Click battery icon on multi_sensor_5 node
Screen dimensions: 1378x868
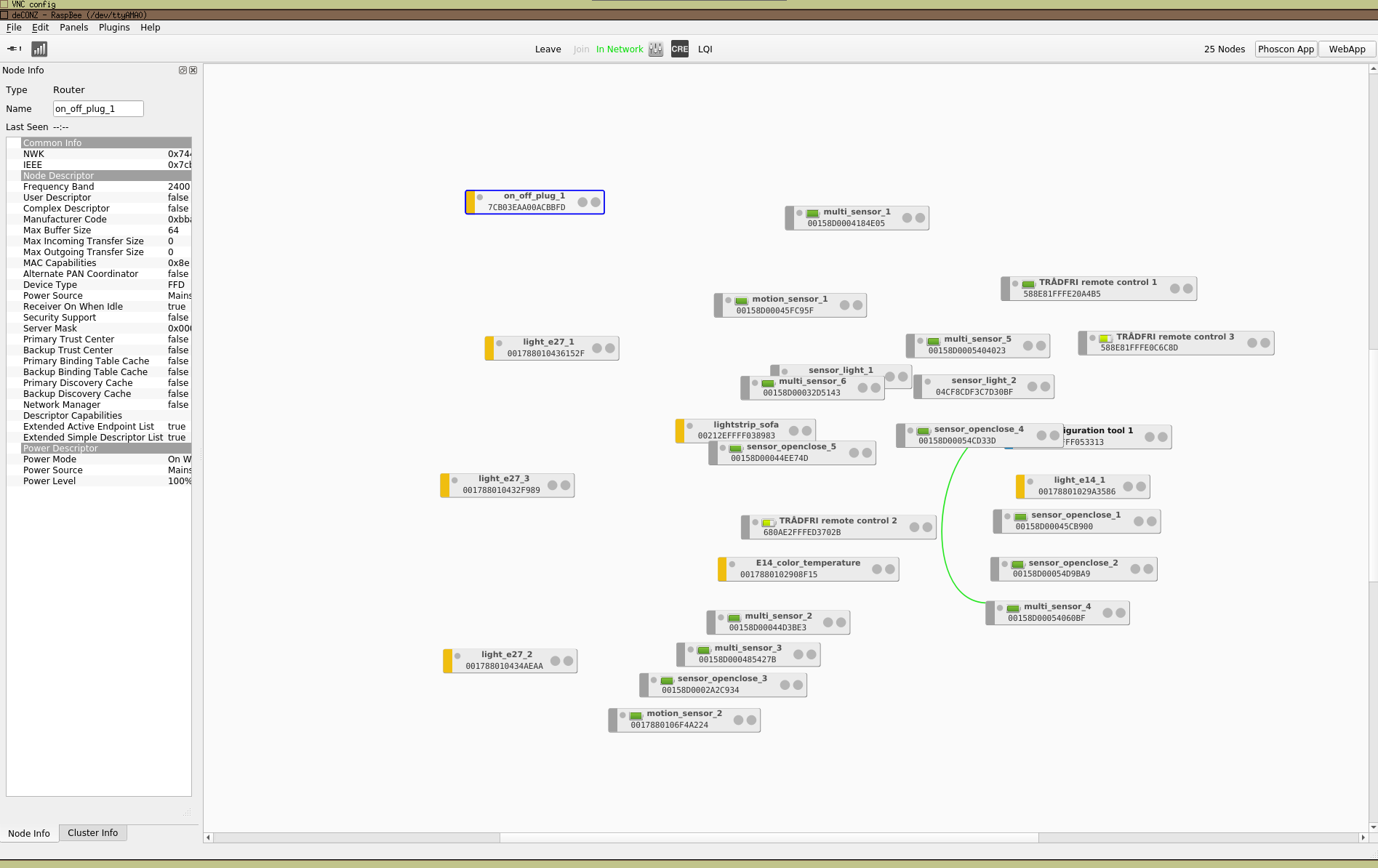pos(933,340)
